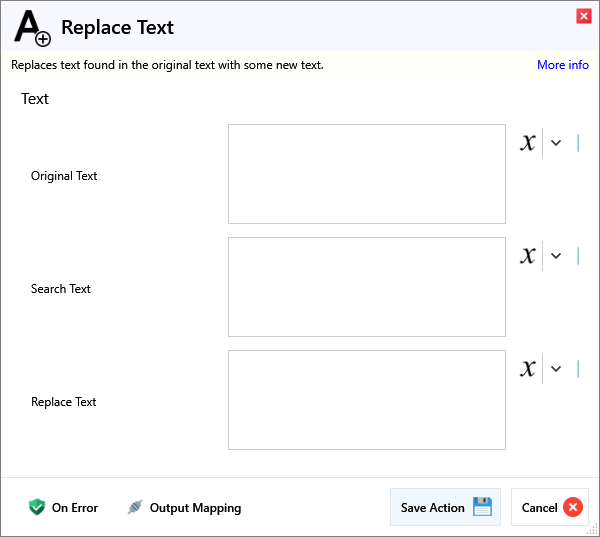Click the blue marker beside Search Text

[578, 256]
